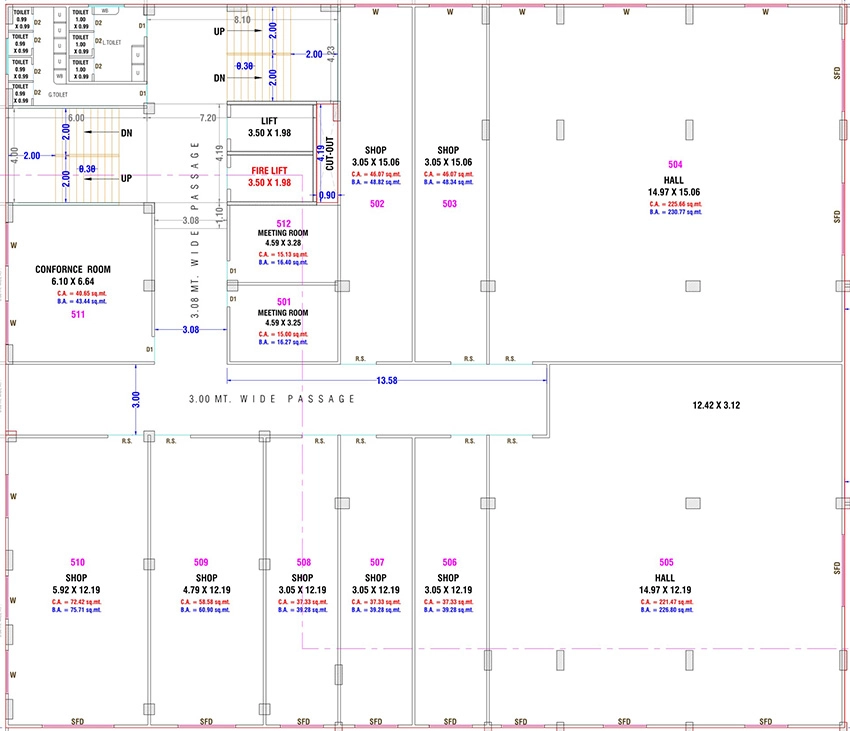Click the '8.10' dimension value
850x731 pixels.
point(242,20)
